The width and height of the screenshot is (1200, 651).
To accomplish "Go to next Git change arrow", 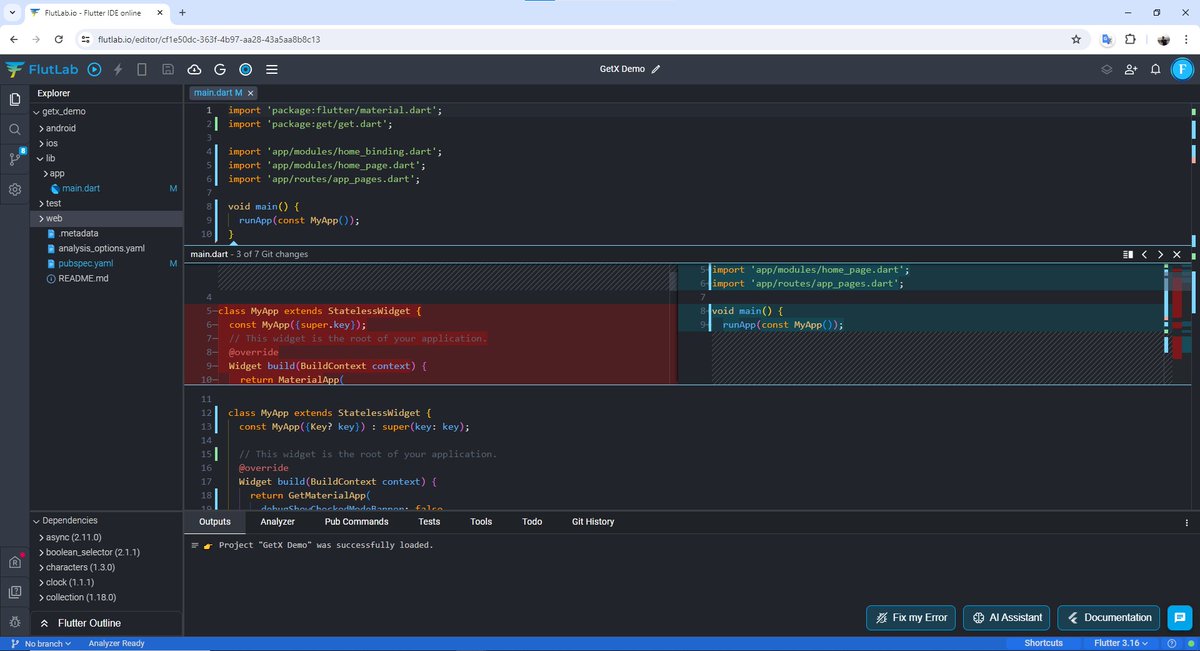I will coord(1161,254).
